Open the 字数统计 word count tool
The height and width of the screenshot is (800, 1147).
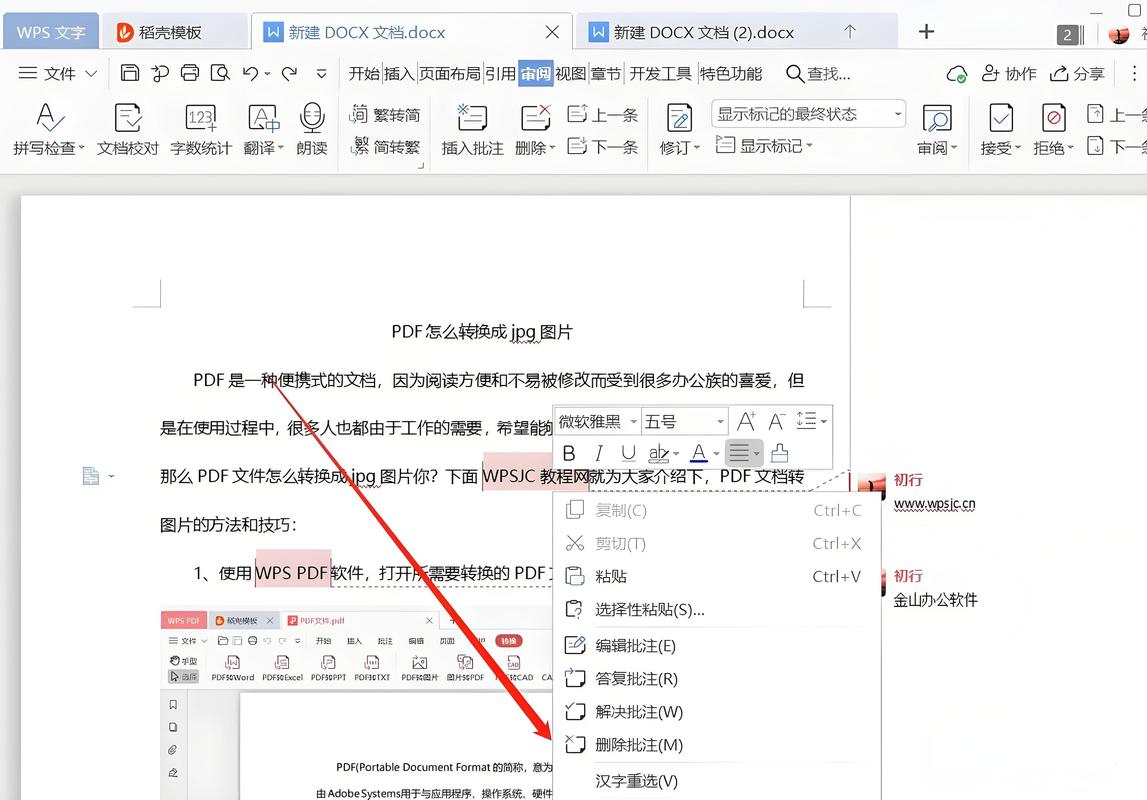pyautogui.click(x=200, y=129)
